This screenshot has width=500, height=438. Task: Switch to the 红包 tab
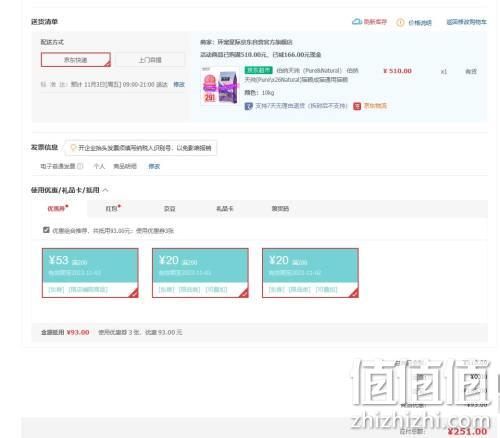click(113, 209)
